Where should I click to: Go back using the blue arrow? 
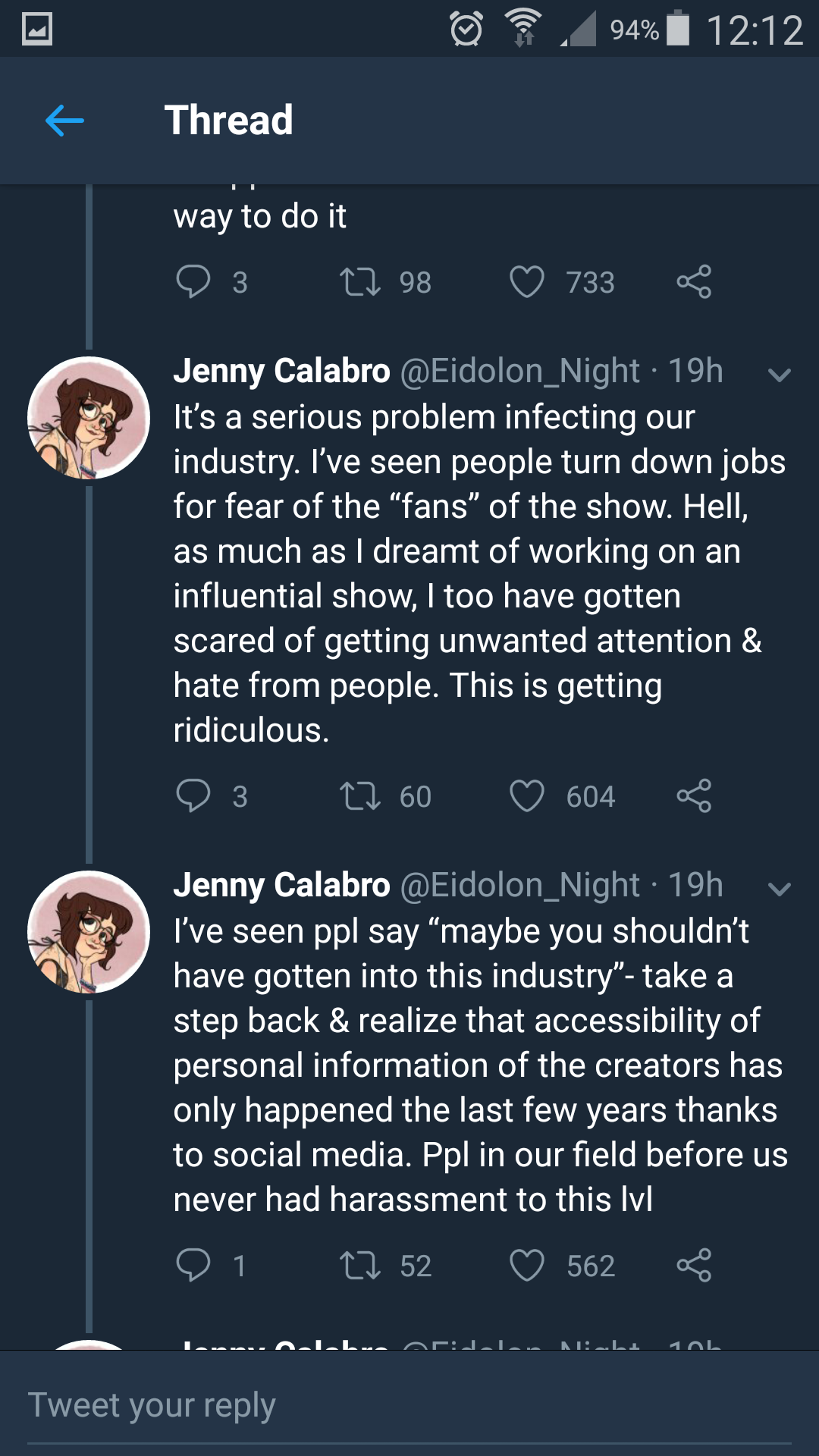click(64, 121)
